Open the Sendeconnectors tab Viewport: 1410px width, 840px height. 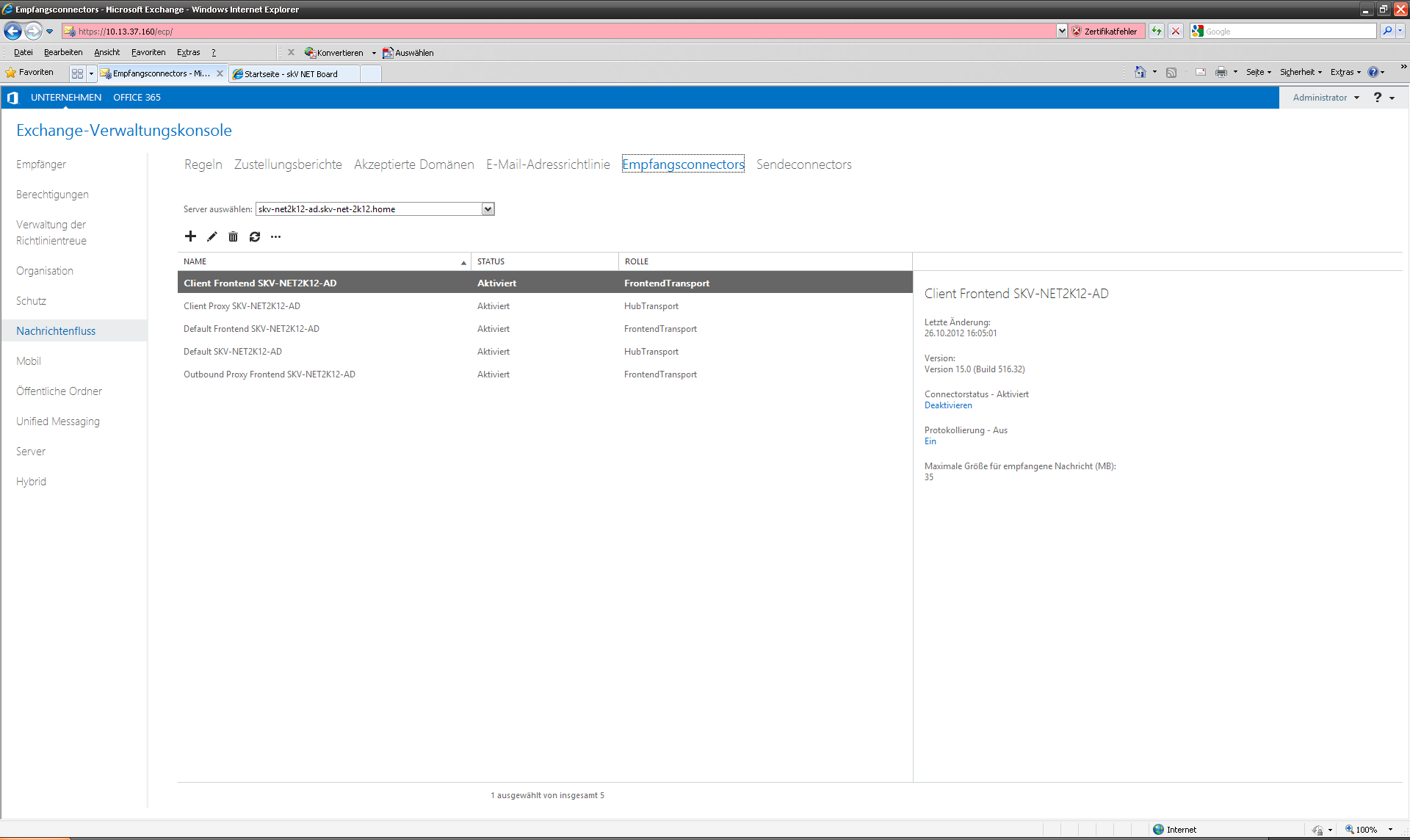(803, 164)
